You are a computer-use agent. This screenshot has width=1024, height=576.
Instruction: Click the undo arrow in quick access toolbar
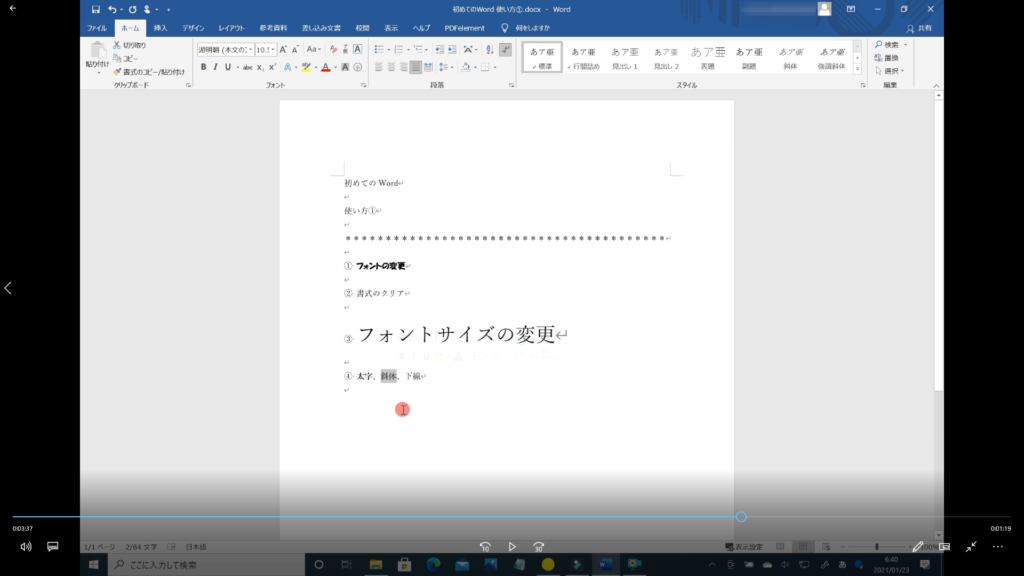coord(113,9)
